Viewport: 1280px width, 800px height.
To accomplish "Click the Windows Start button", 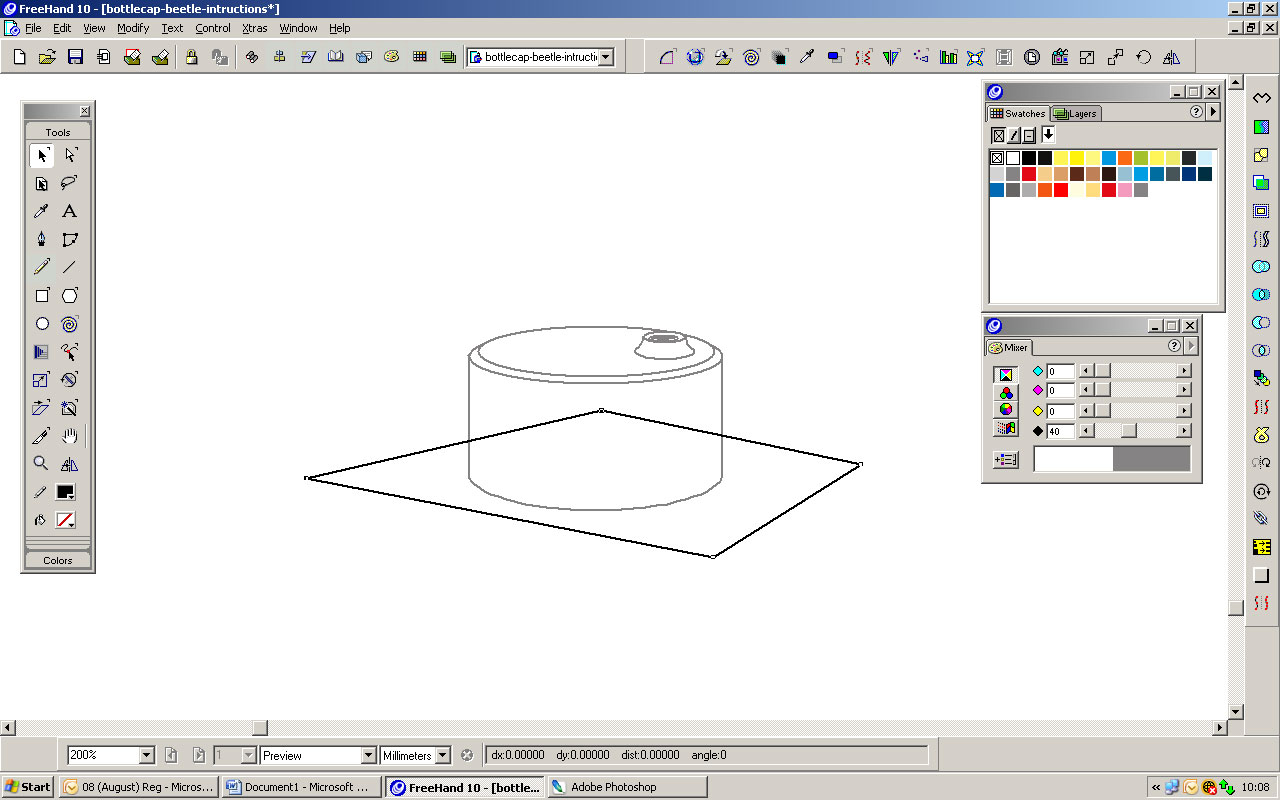I will [x=27, y=786].
